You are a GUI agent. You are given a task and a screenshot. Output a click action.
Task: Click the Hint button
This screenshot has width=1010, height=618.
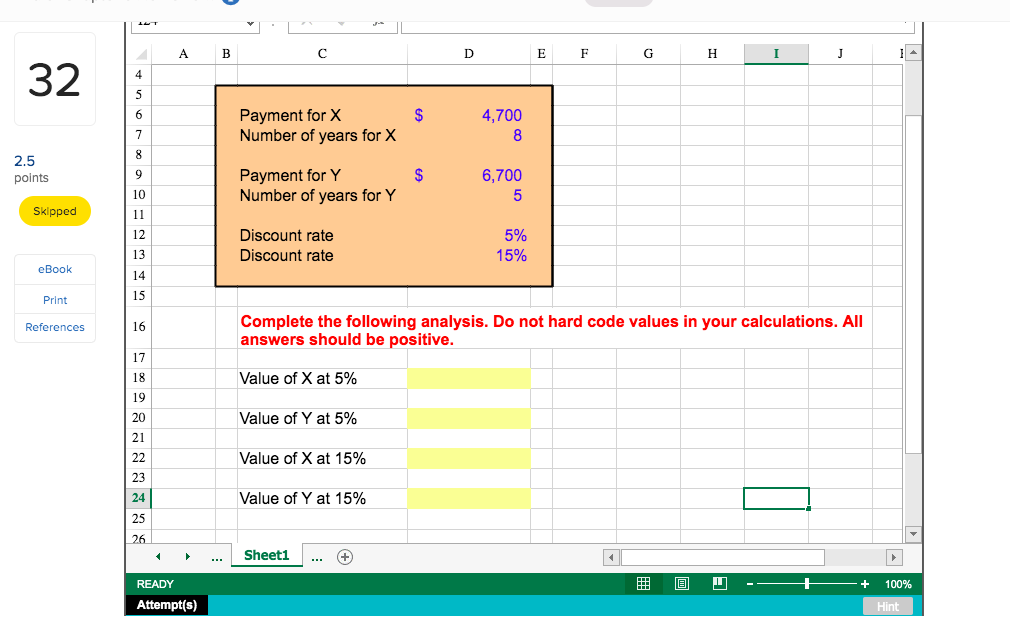pos(888,605)
